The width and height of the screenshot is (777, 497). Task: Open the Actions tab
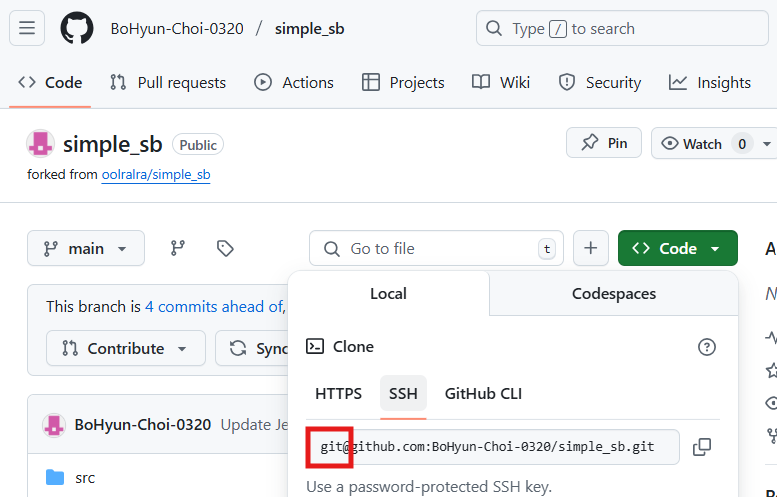pos(294,82)
